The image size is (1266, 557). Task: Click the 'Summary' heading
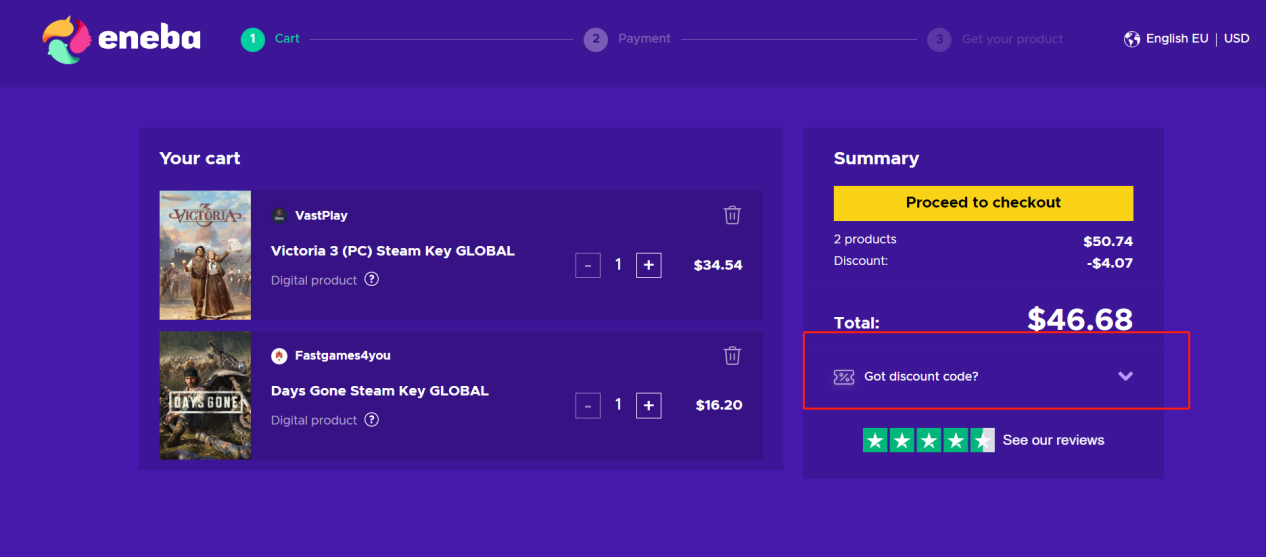click(x=876, y=158)
